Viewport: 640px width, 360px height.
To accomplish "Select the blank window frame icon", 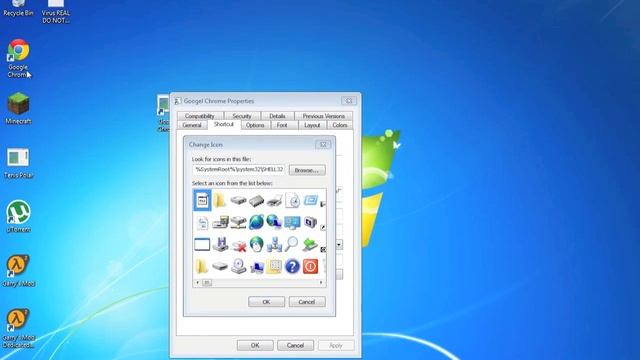I will (202, 244).
